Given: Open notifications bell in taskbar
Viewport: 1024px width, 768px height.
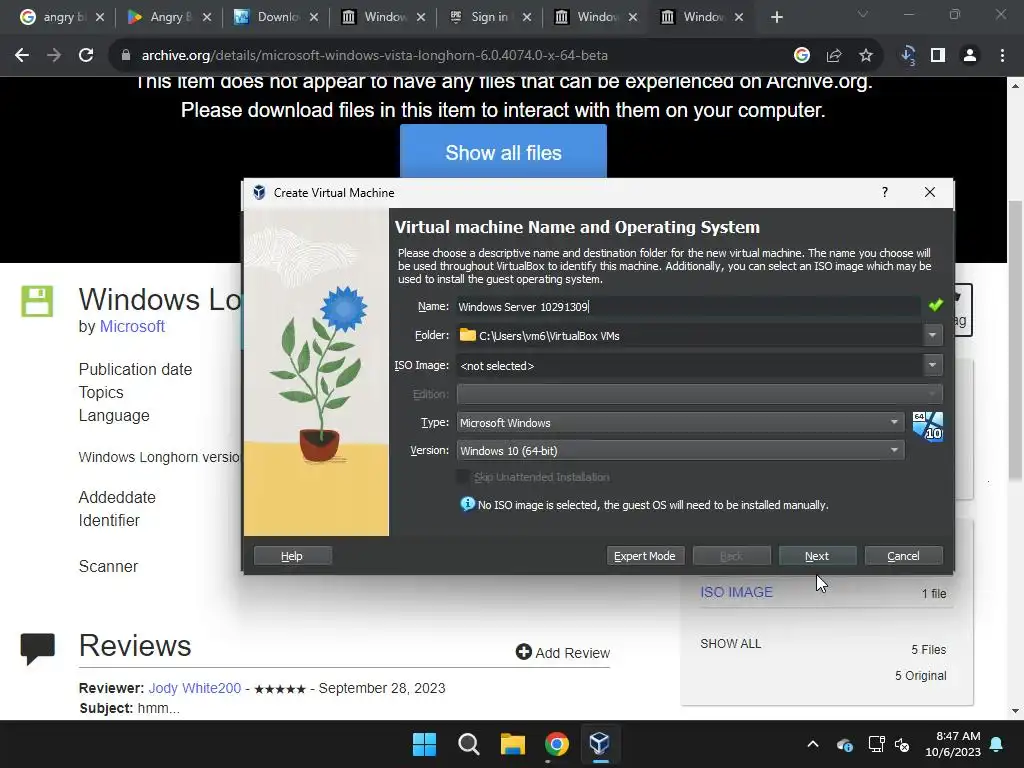Looking at the screenshot, I should pyautogui.click(x=997, y=744).
